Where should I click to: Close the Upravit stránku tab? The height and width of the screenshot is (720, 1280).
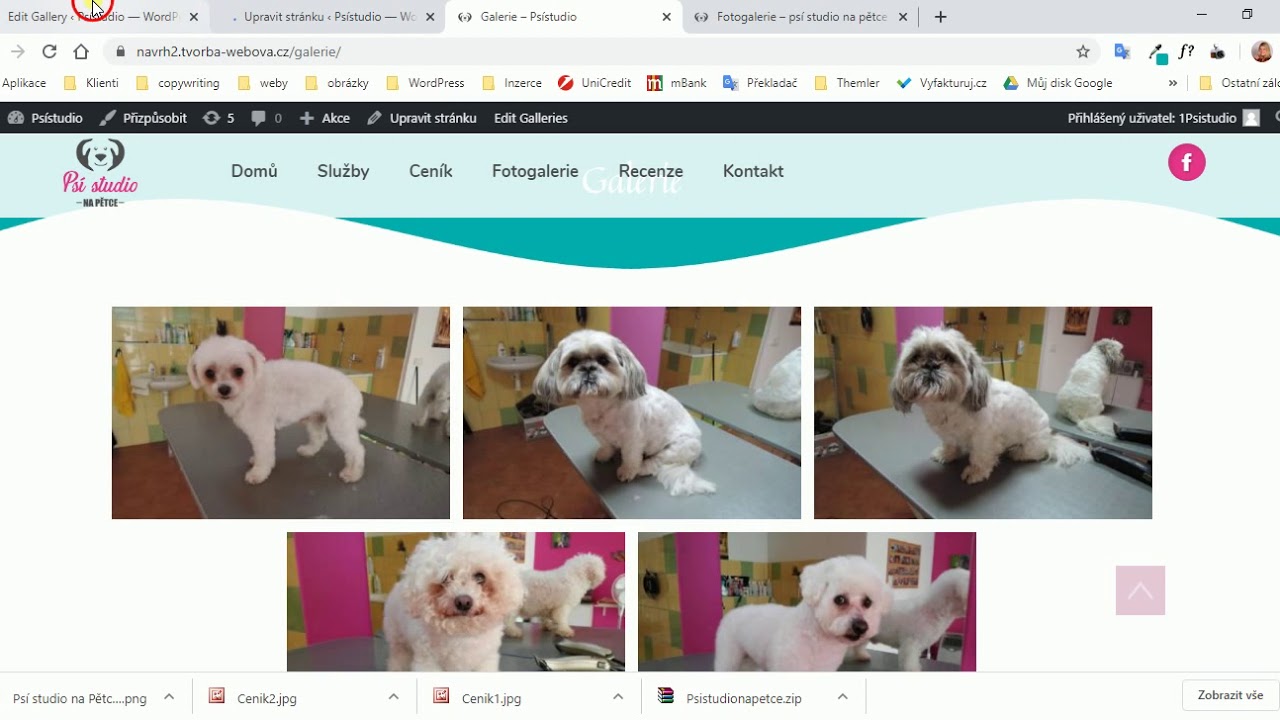[431, 17]
